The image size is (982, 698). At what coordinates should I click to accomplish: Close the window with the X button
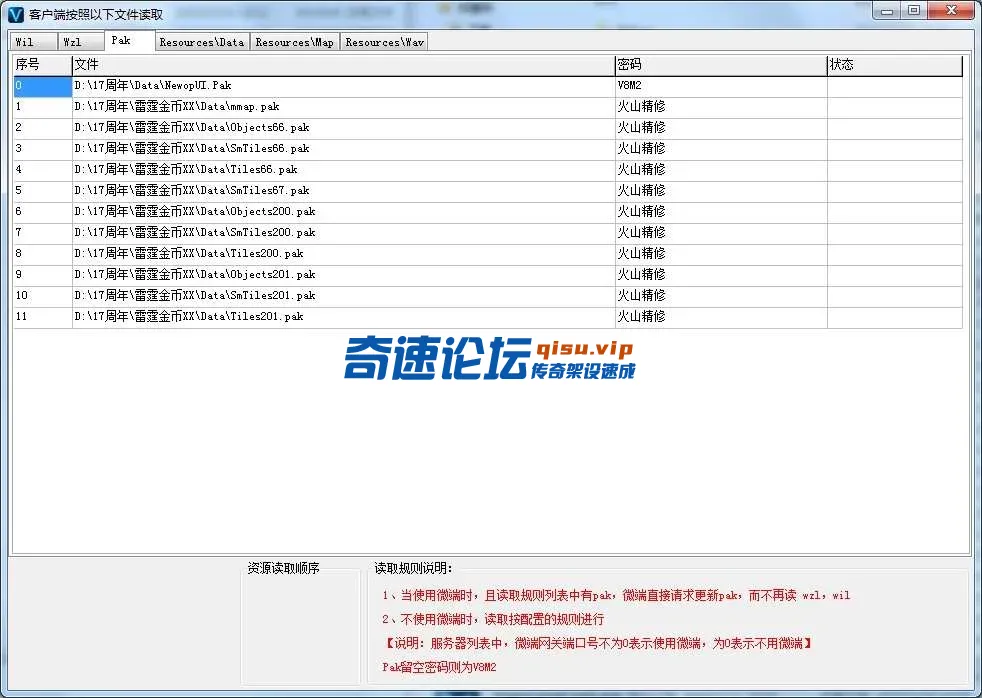coord(951,11)
